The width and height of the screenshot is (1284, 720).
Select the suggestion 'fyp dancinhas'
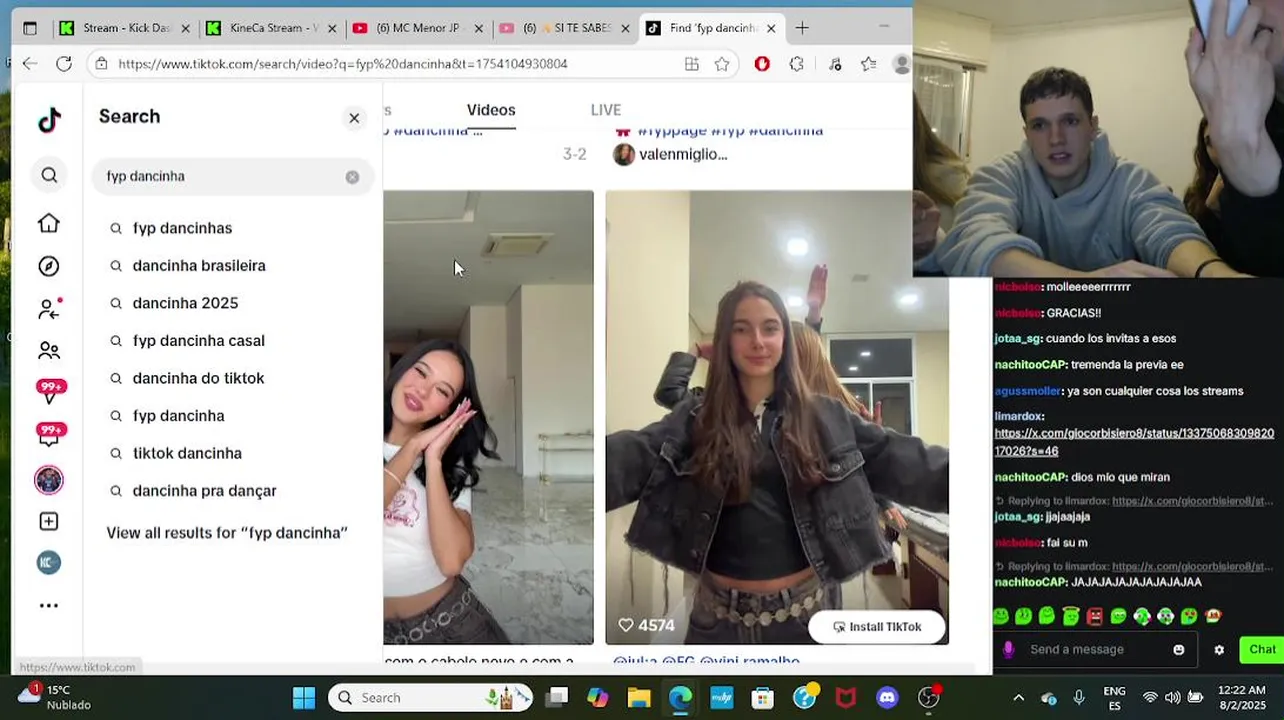[x=183, y=228]
